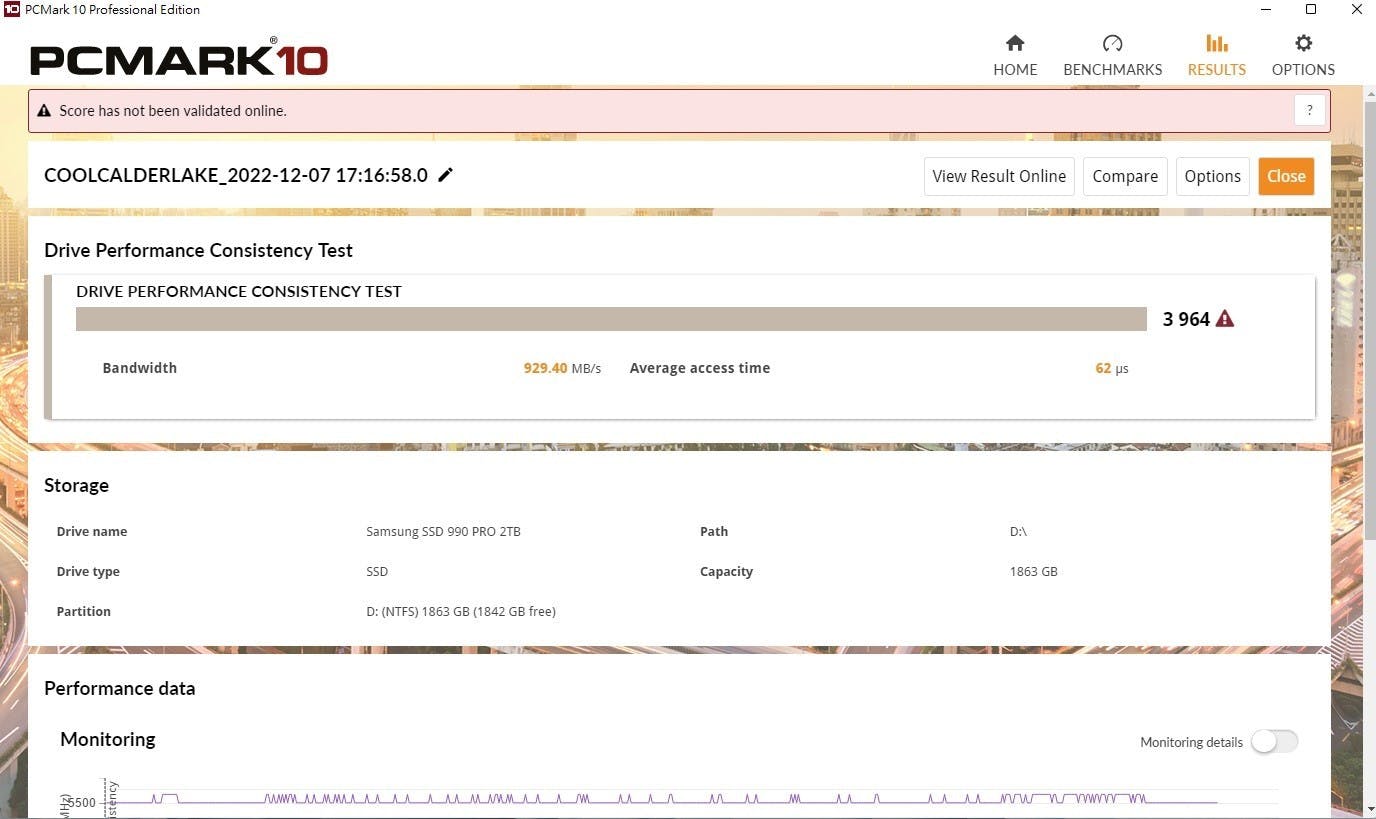
Task: Click the score progress bar
Action: click(x=611, y=319)
